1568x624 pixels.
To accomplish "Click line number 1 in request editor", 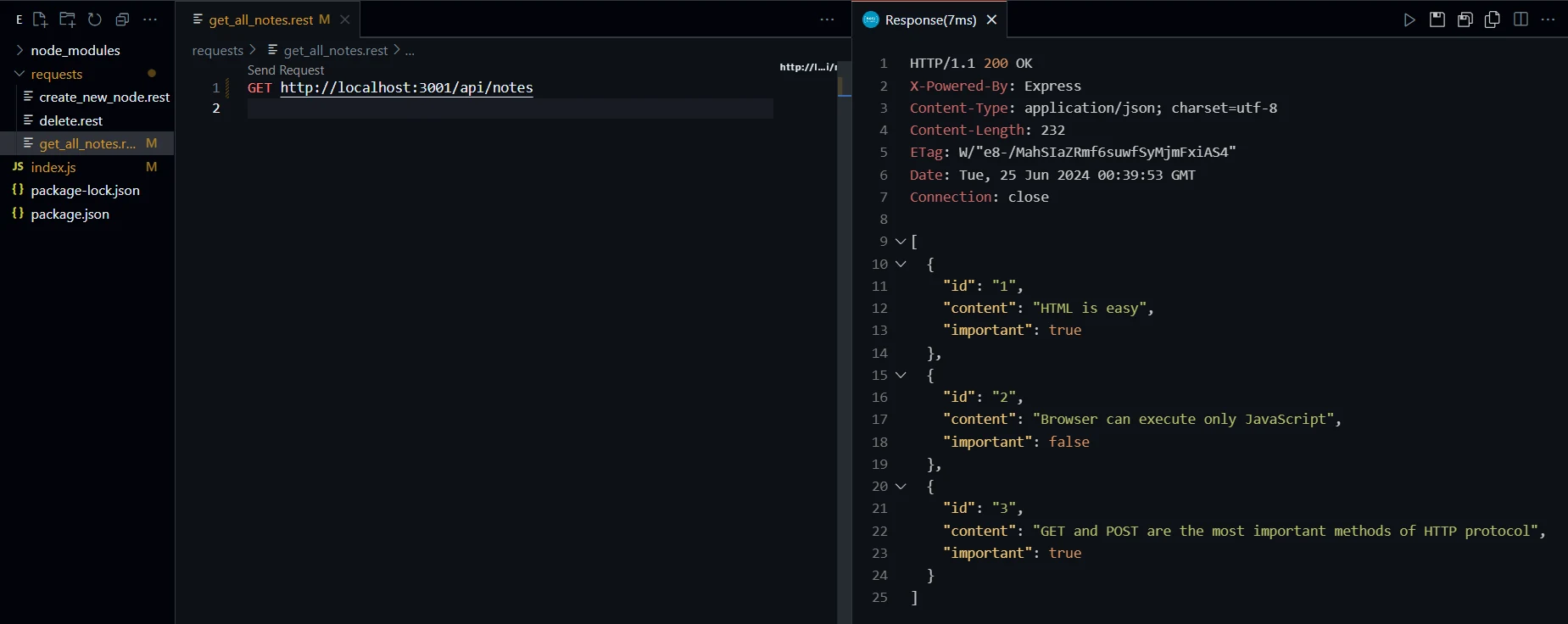I will (x=216, y=87).
